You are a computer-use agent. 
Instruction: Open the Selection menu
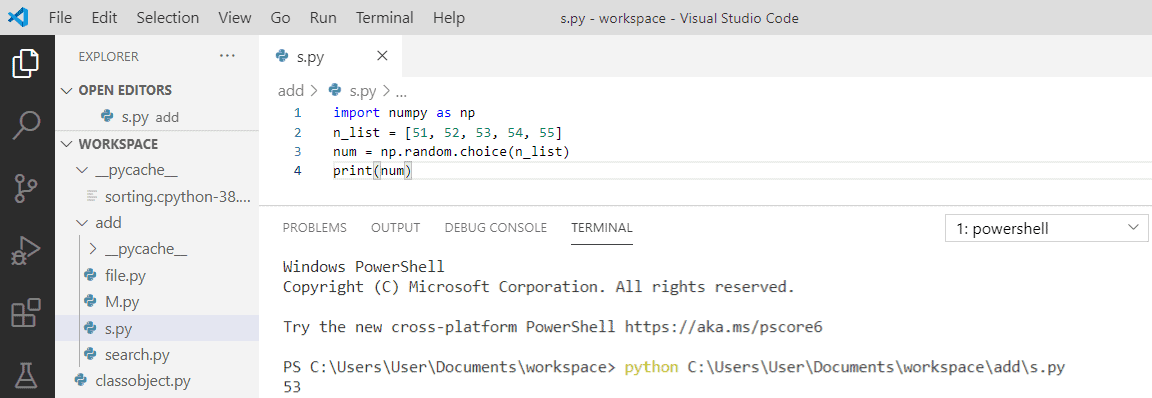click(168, 17)
